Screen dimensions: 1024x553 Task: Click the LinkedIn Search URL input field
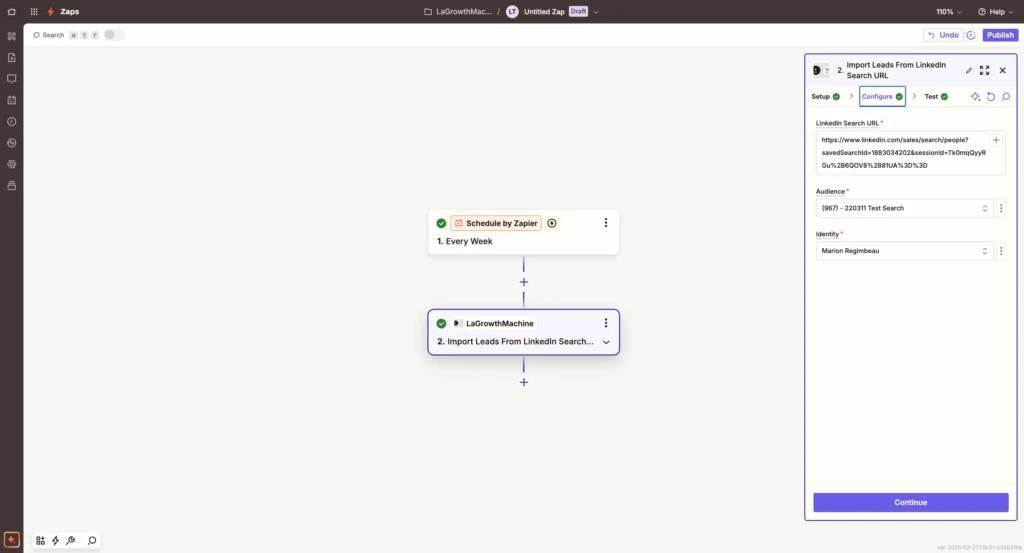[900, 152]
